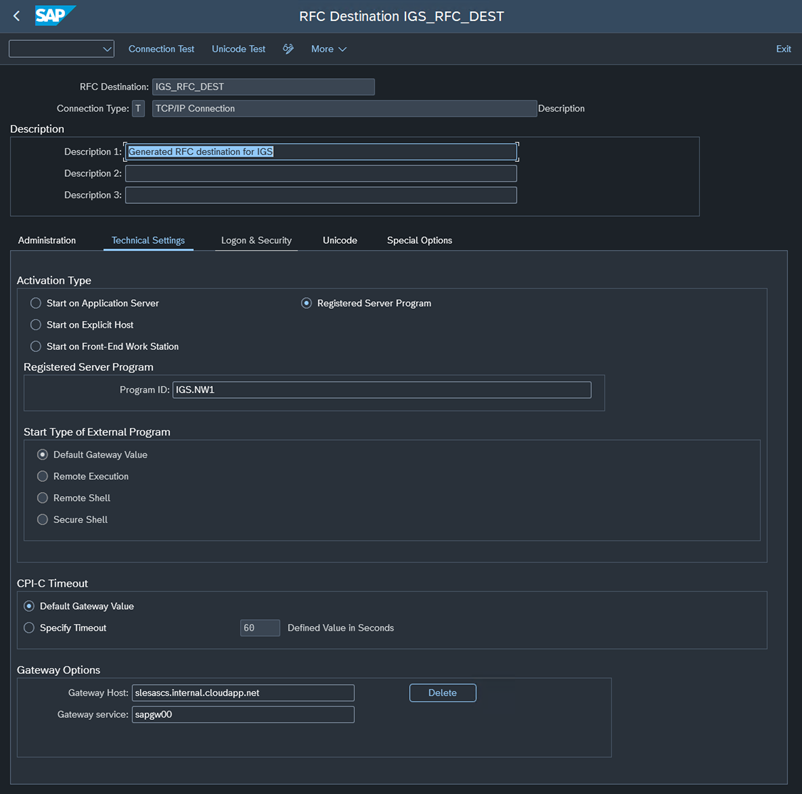Expand the More menu

(x=328, y=49)
